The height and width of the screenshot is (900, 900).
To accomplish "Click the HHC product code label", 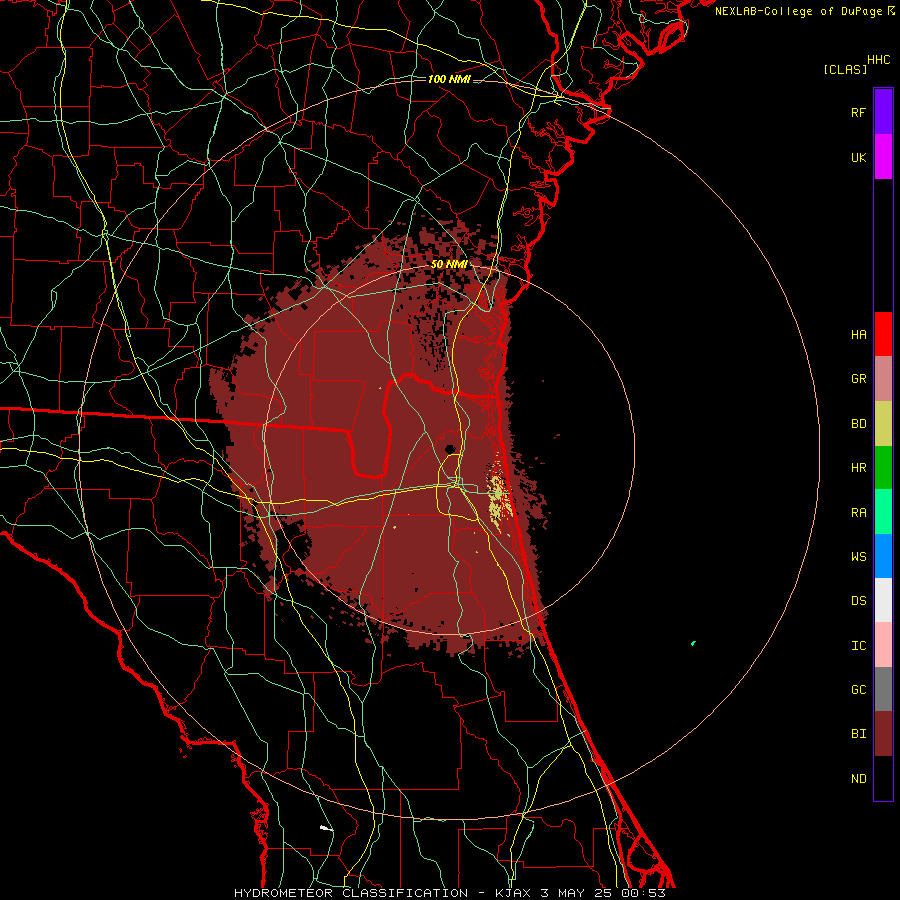I will (x=879, y=60).
